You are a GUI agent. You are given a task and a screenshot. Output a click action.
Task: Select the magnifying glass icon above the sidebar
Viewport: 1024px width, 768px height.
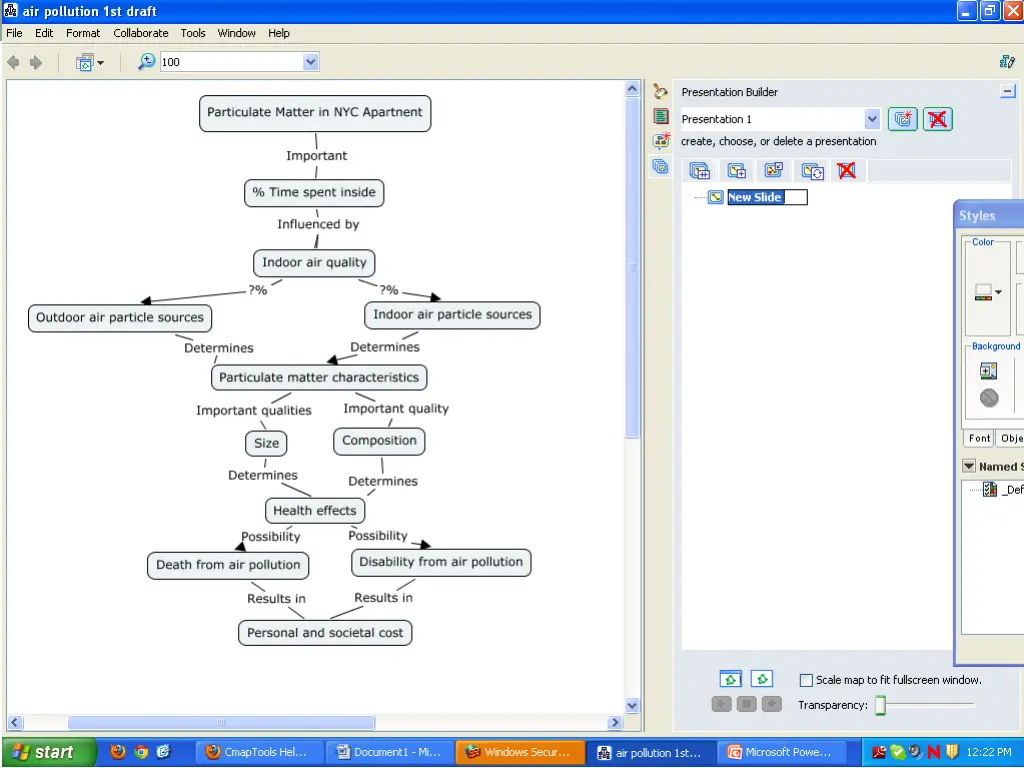point(660,91)
